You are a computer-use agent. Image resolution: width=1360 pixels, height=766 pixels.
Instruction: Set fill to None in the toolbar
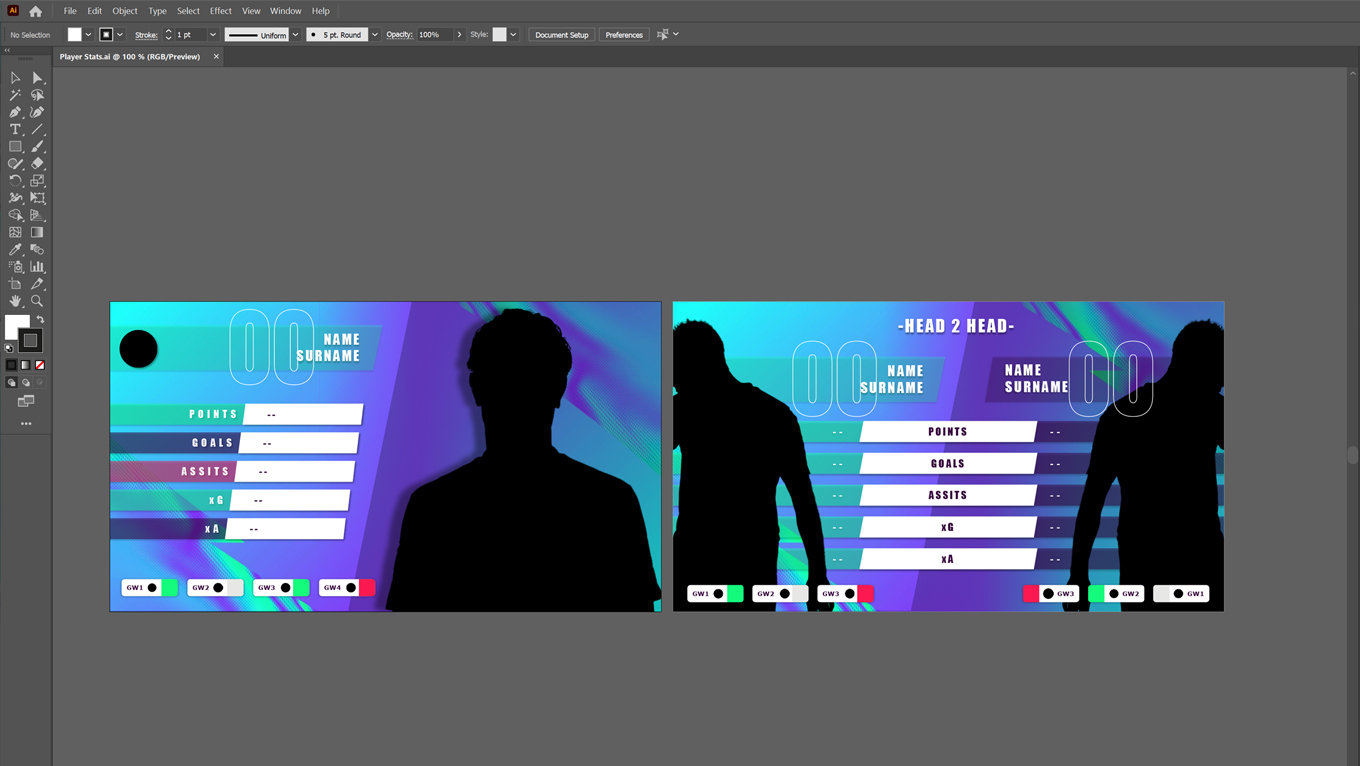click(x=40, y=364)
